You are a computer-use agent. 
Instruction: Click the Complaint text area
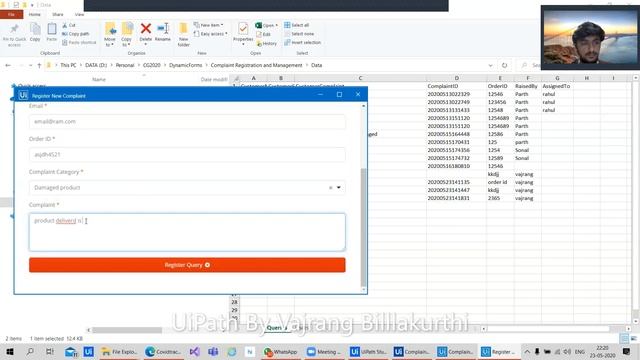point(187,231)
